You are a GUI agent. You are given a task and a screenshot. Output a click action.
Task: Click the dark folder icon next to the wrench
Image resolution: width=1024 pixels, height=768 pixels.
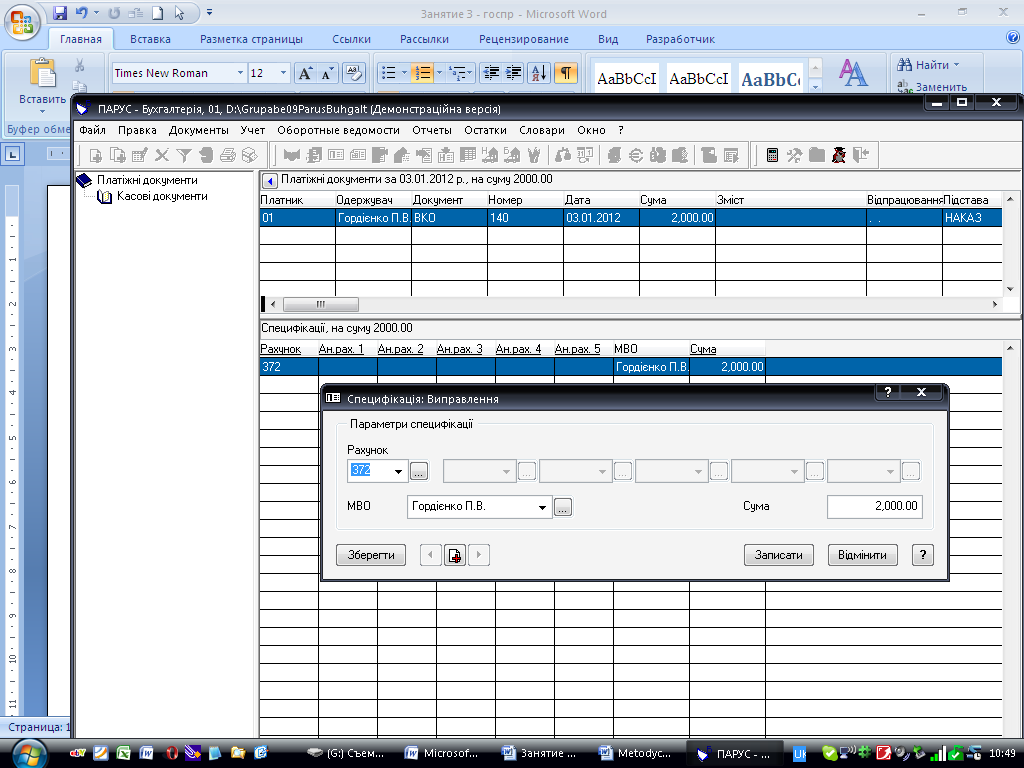pyautogui.click(x=816, y=155)
